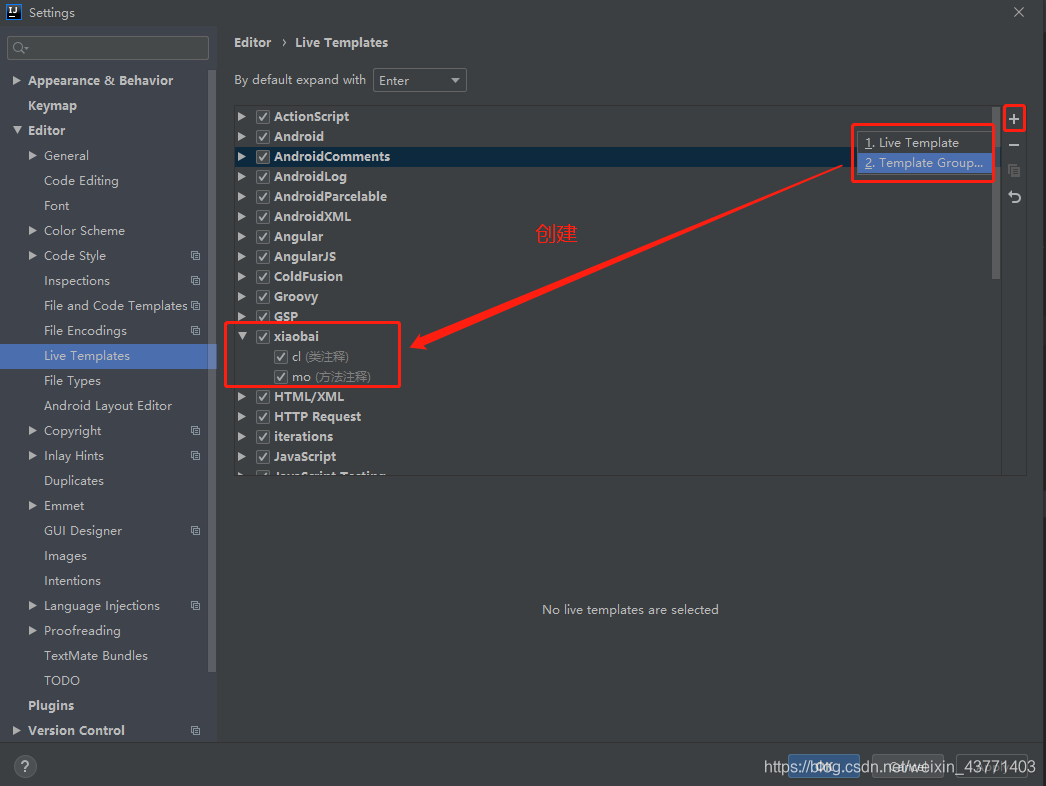
Task: Open the Plugins settings page
Action: 51,705
